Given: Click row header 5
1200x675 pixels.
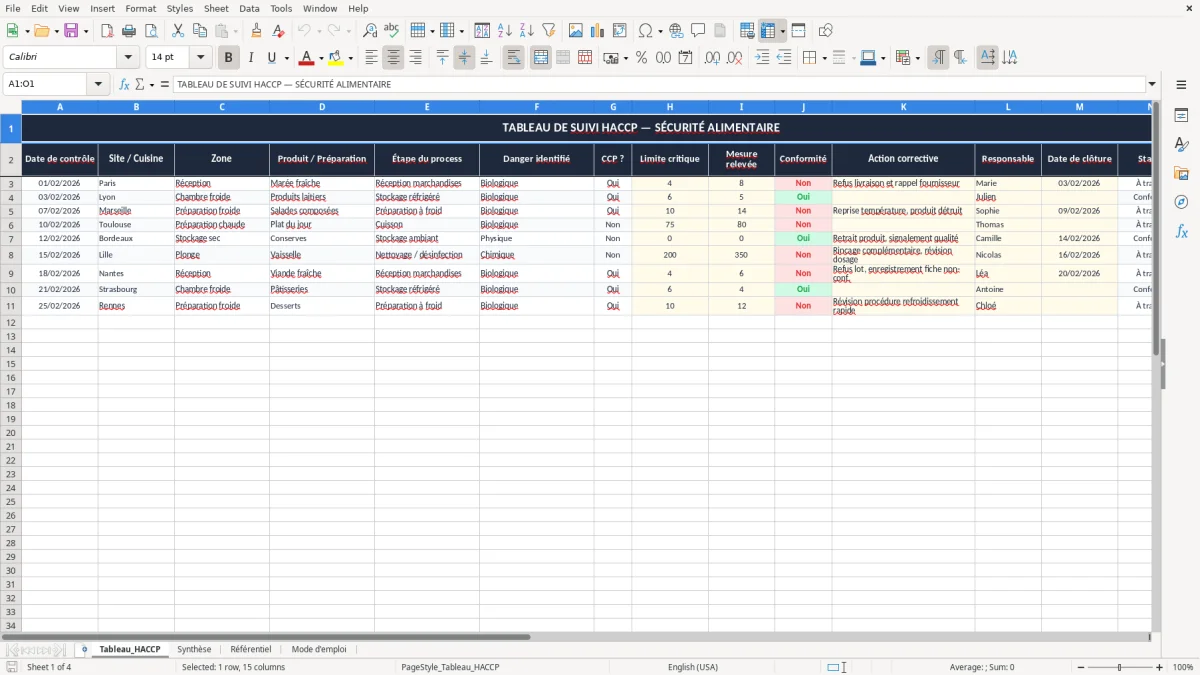Looking at the screenshot, I should (11, 211).
